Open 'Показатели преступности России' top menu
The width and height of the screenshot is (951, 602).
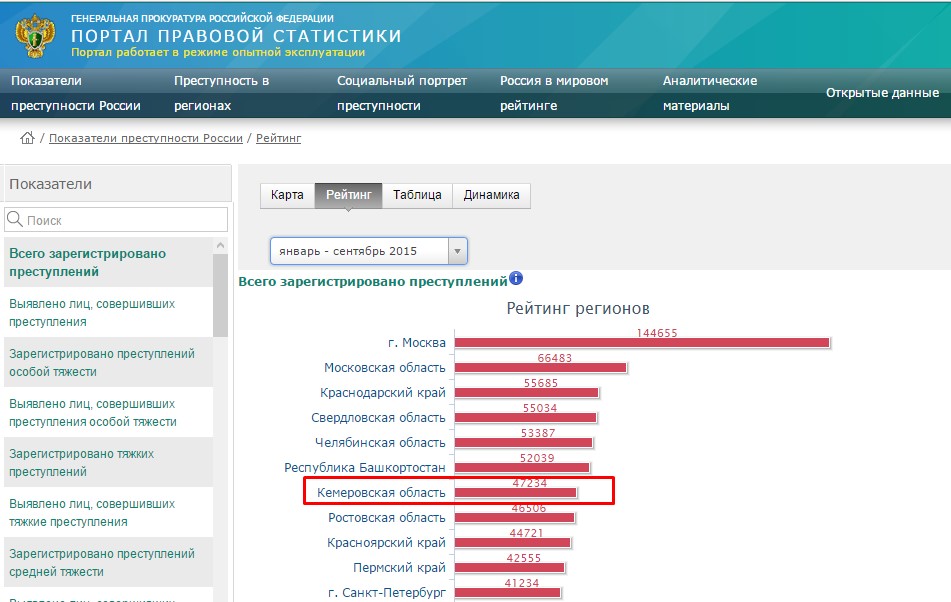click(76, 93)
